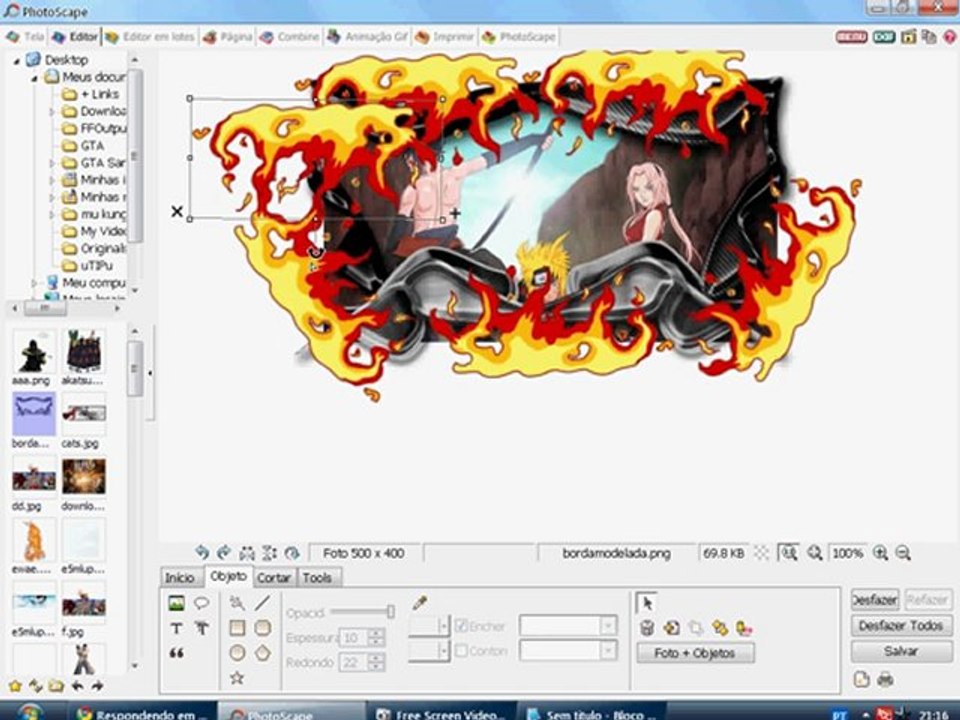The height and width of the screenshot is (720, 960).
Task: Open the Combine top tab
Action: click(290, 37)
